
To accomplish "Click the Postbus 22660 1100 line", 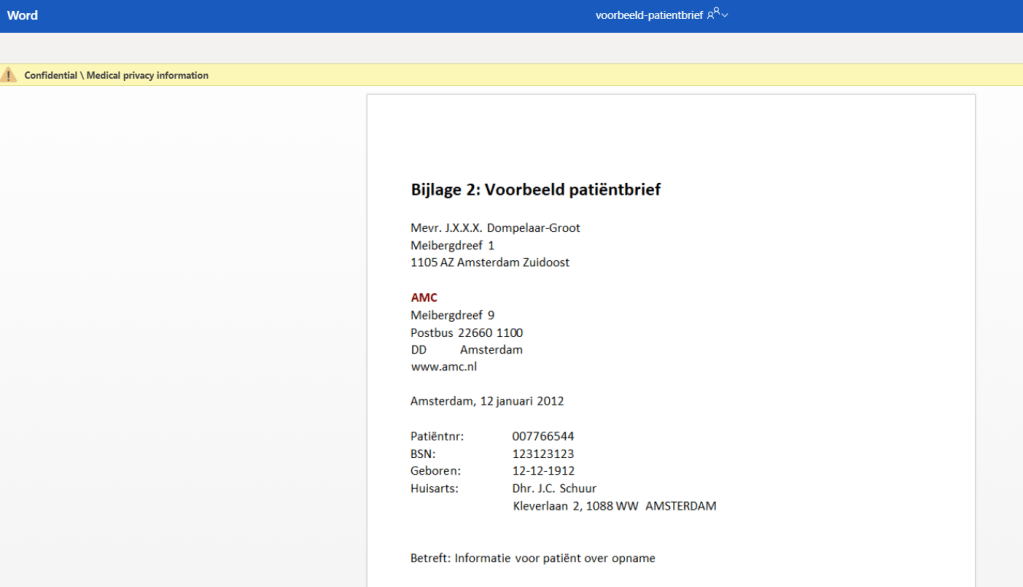I will [x=466, y=332].
